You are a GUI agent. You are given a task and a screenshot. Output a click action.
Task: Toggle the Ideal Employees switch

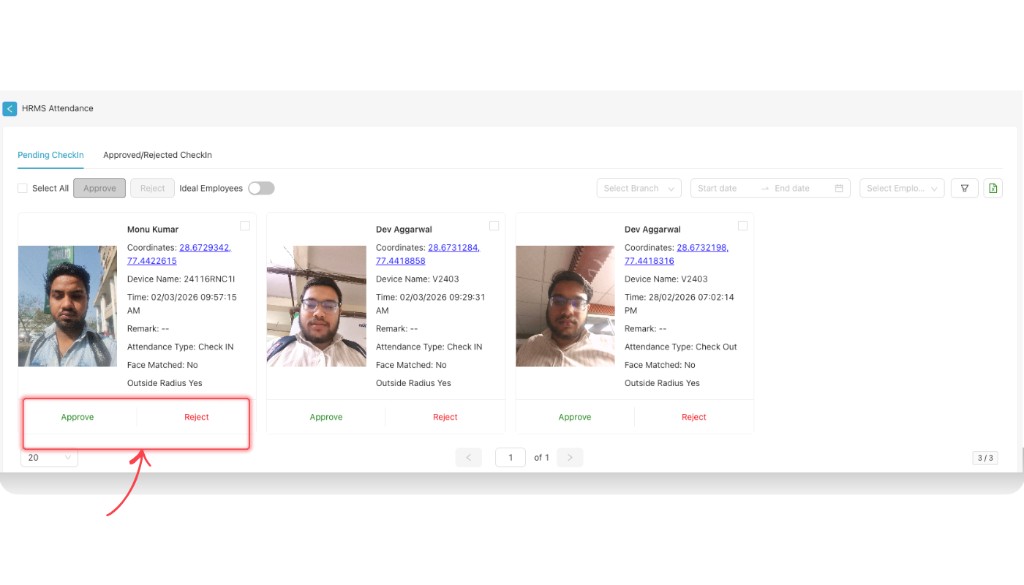click(261, 188)
